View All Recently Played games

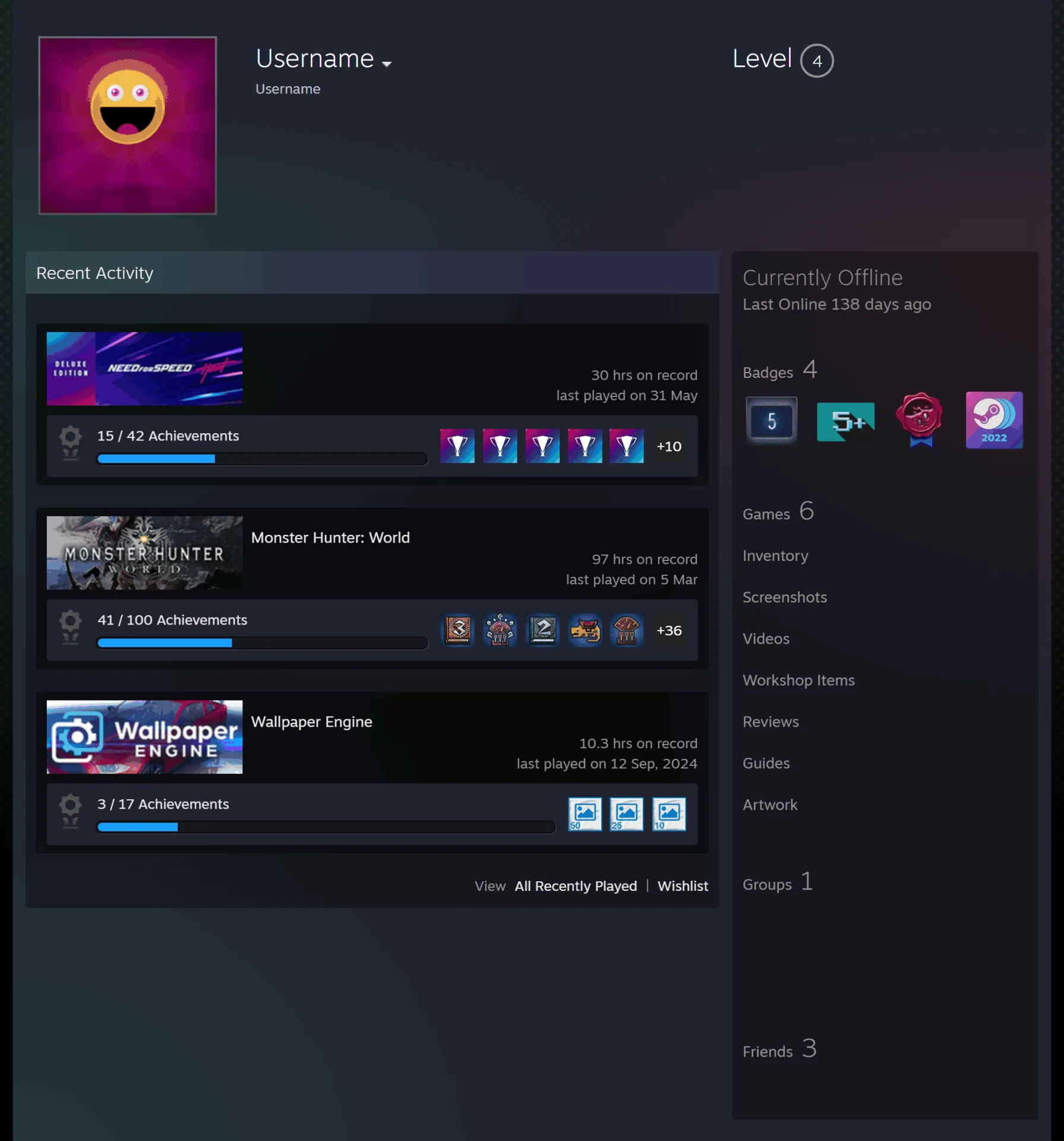tap(576, 886)
